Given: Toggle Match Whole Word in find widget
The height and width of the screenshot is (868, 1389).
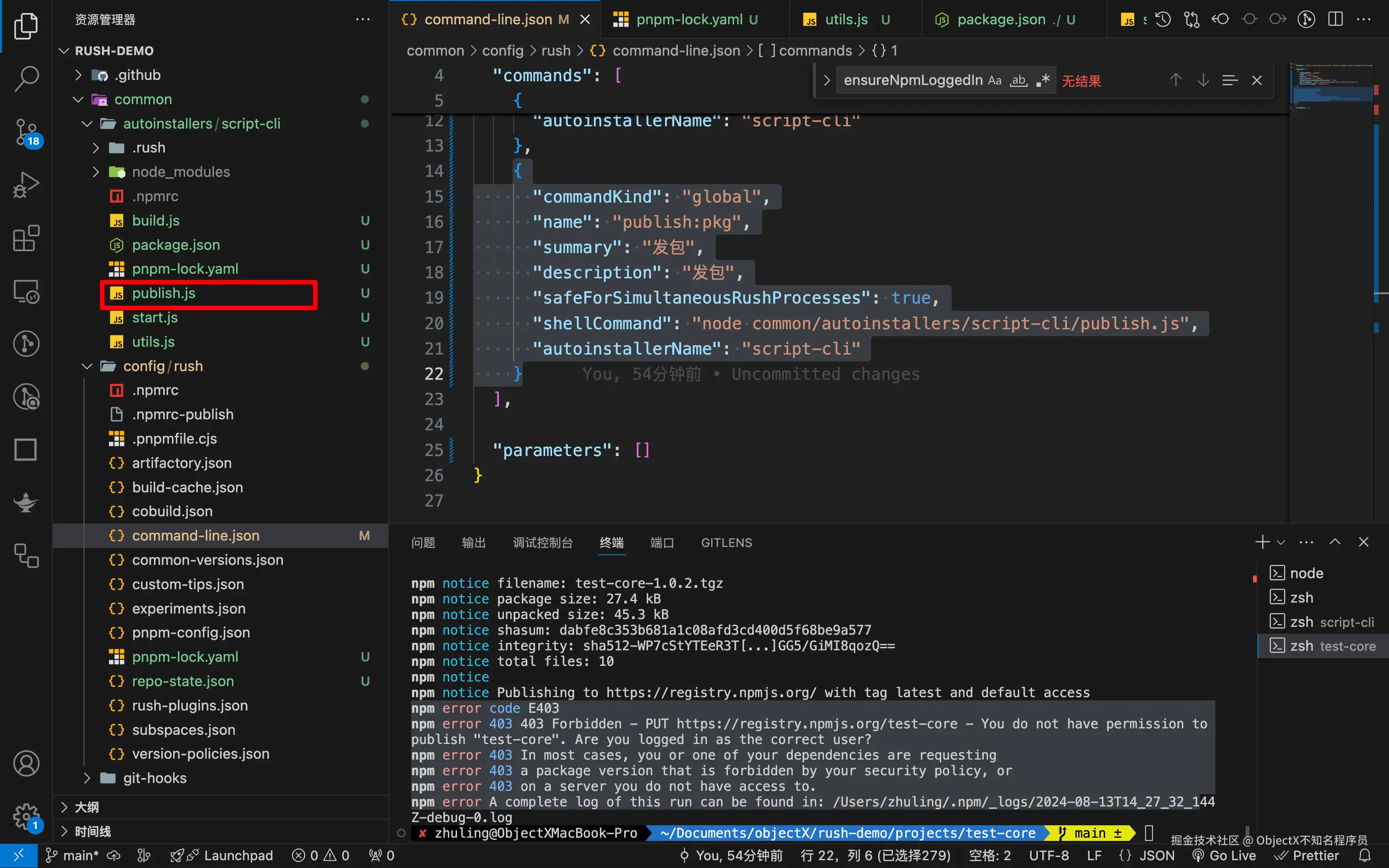Looking at the screenshot, I should pos(1019,80).
